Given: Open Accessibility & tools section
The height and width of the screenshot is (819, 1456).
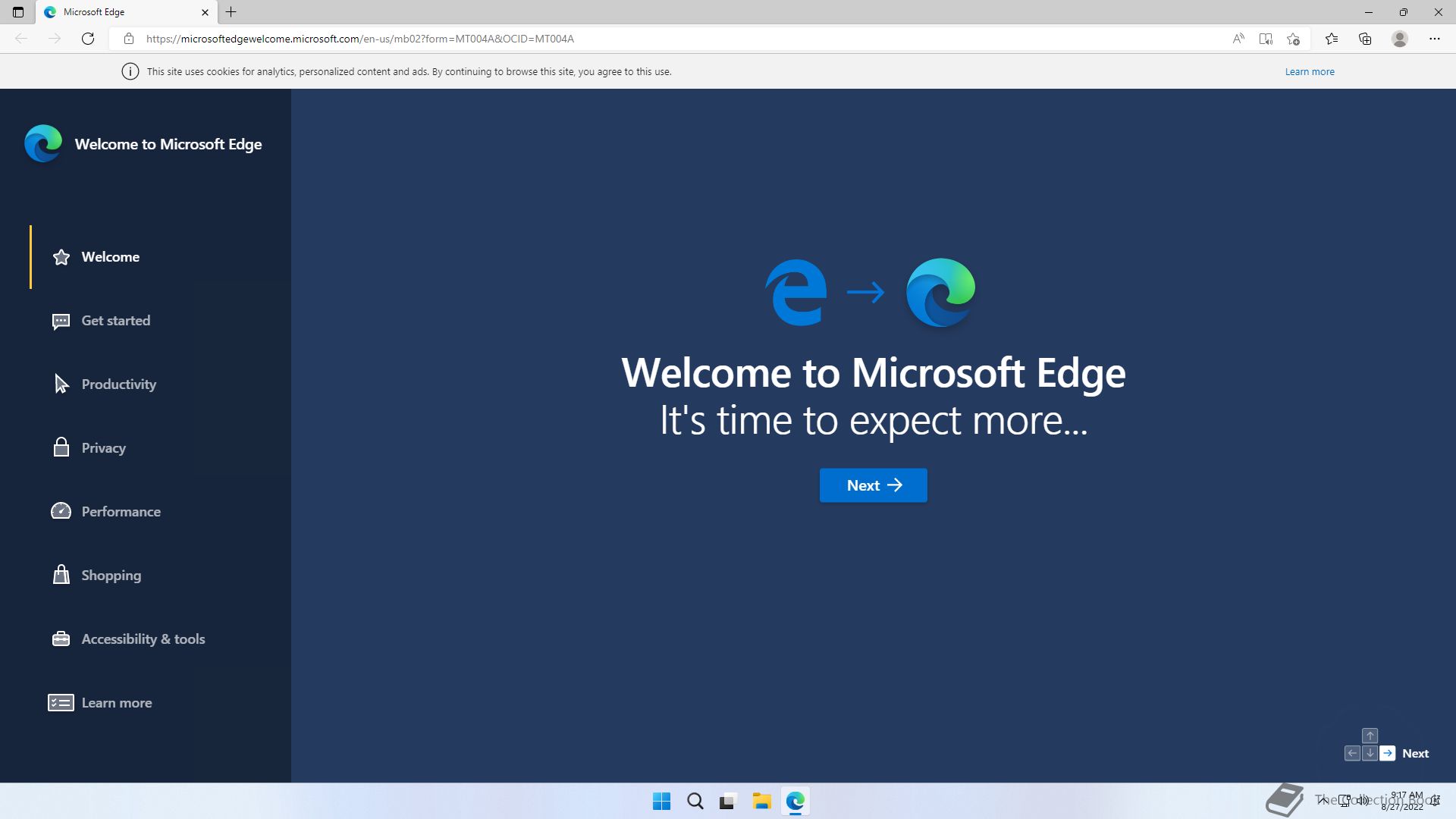Looking at the screenshot, I should 143,639.
